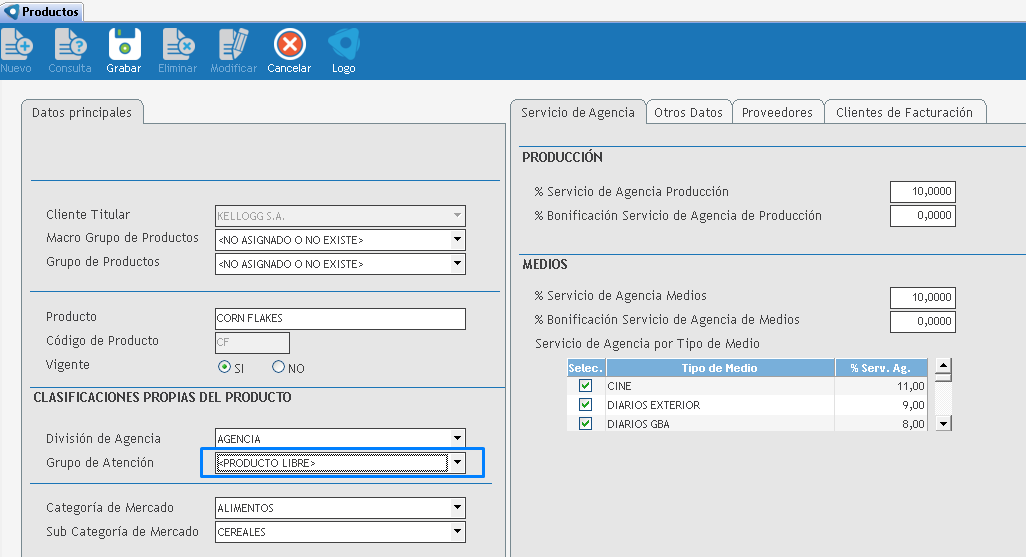Open the Macro Grupo de Productos dropdown

(x=457, y=240)
